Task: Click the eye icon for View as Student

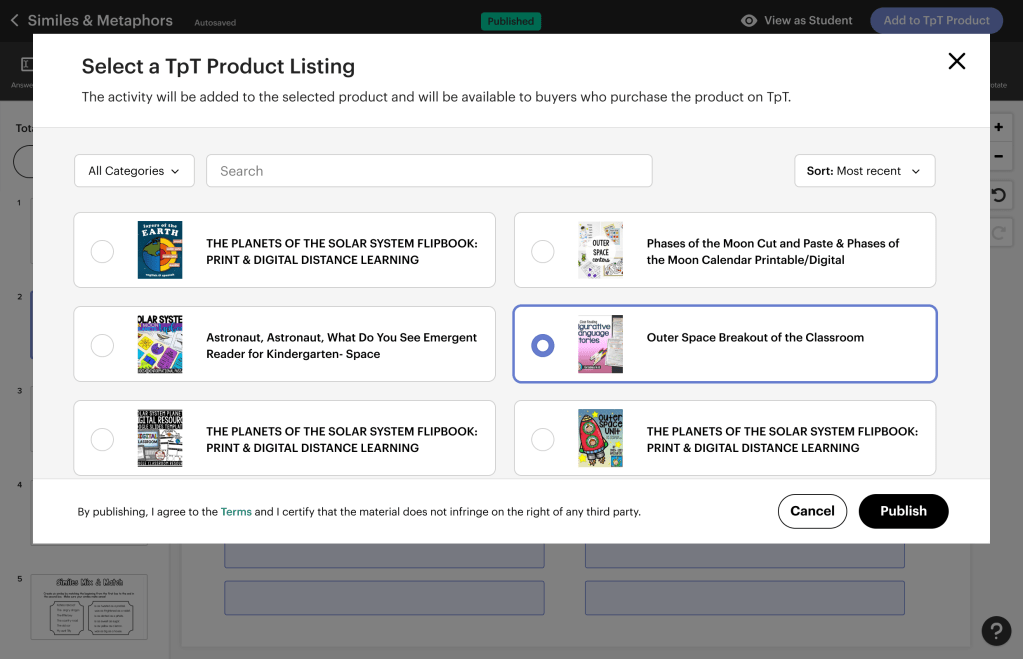Action: [748, 20]
